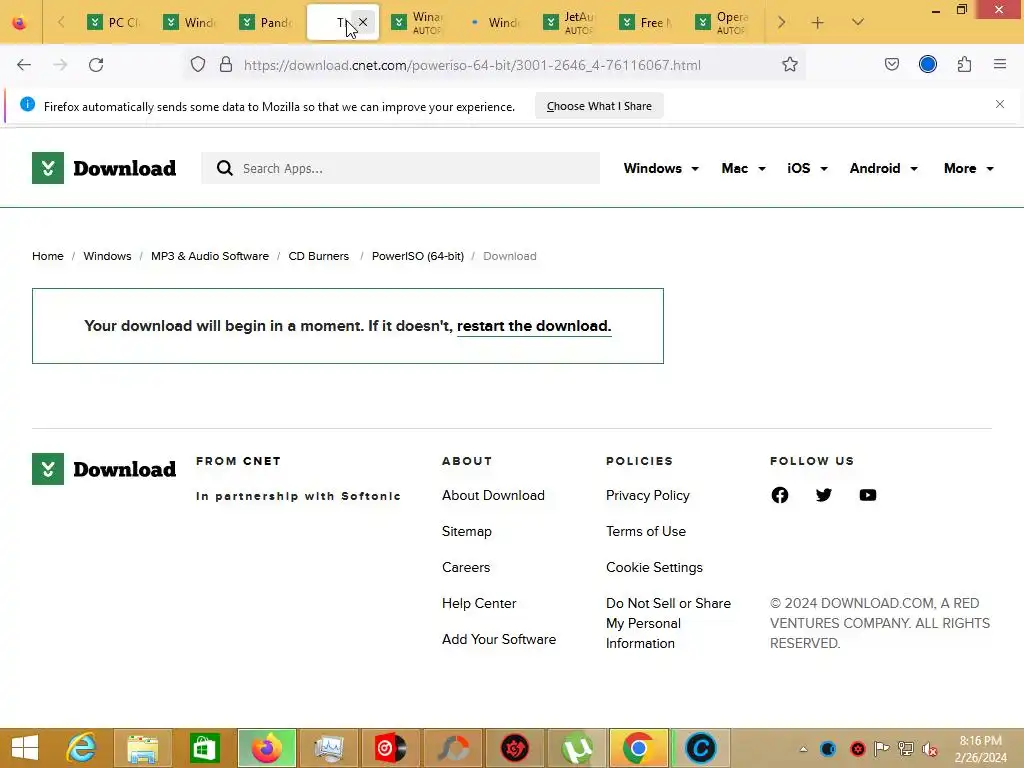Click the footer Download logo
Screen dimensions: 1024x768
coord(104,469)
